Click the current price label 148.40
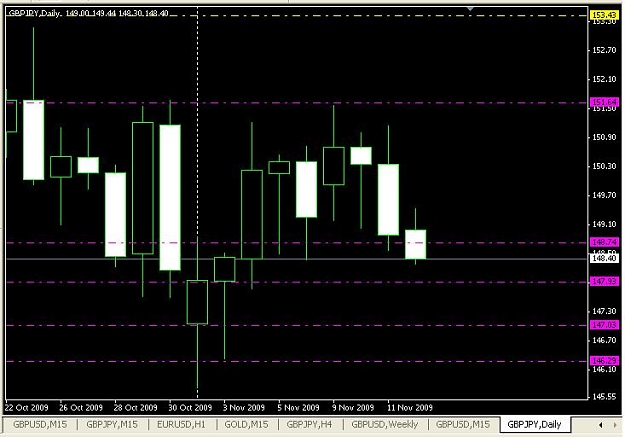 pyautogui.click(x=604, y=258)
